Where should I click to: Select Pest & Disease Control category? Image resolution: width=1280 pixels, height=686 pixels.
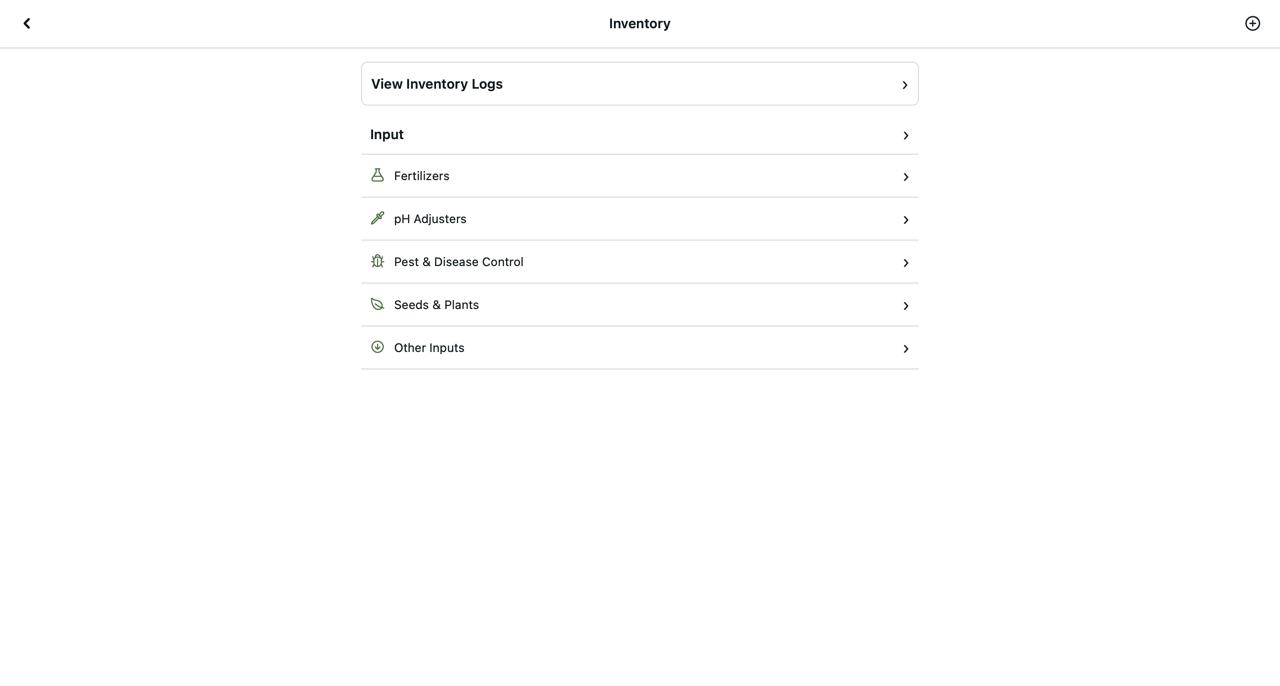point(640,262)
